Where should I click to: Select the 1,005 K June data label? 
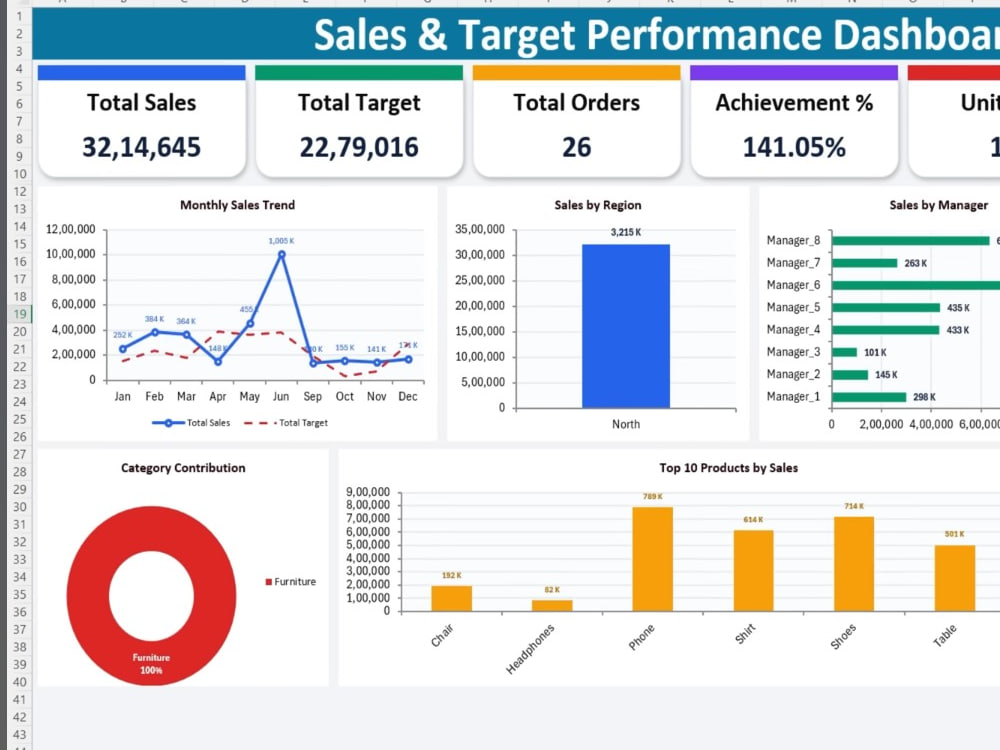click(x=281, y=241)
